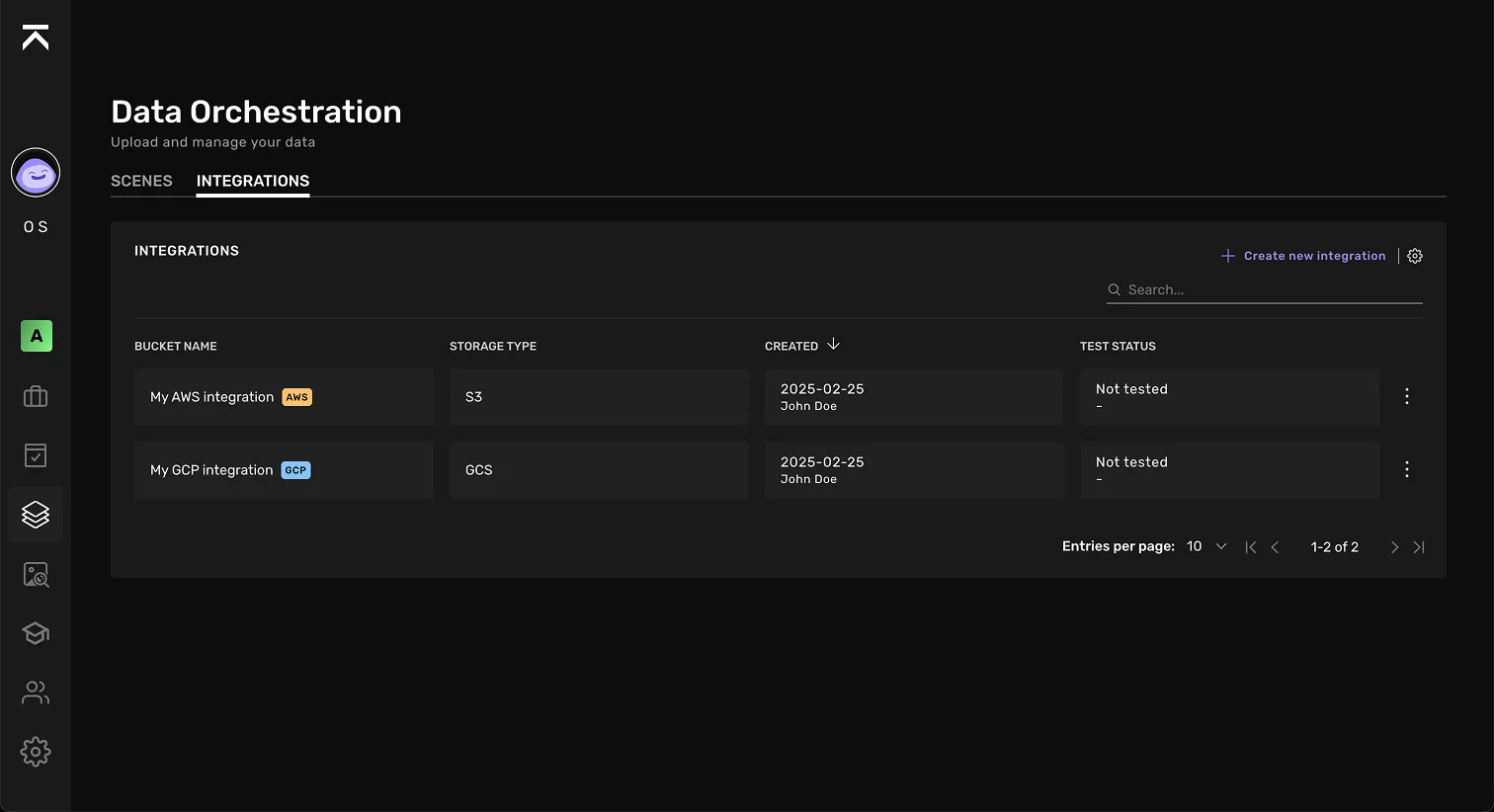Toggle the Created column sort arrow

point(833,344)
